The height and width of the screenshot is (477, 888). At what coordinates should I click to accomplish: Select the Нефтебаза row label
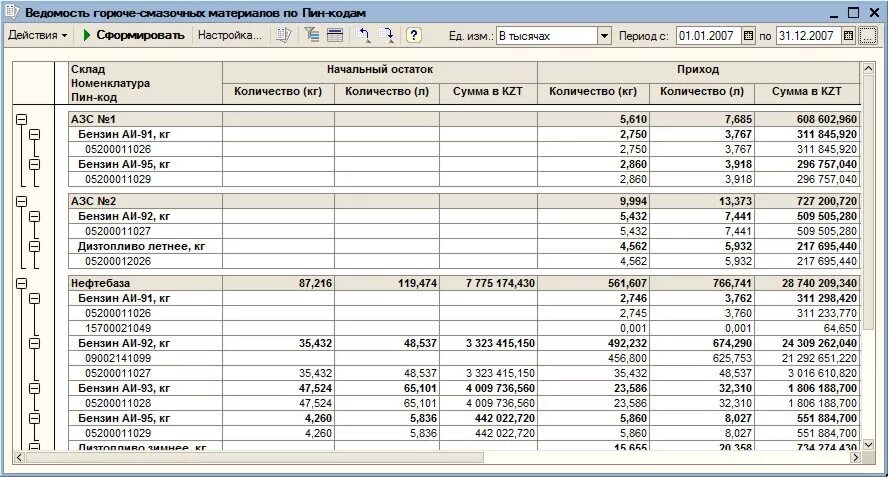pyautogui.click(x=100, y=283)
